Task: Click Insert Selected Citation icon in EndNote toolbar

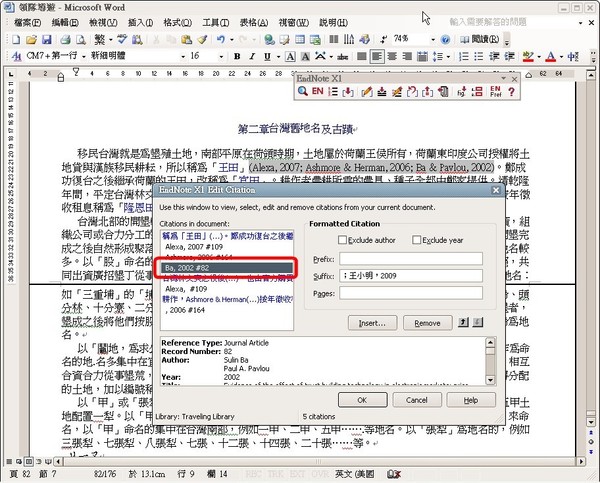Action: [348, 91]
